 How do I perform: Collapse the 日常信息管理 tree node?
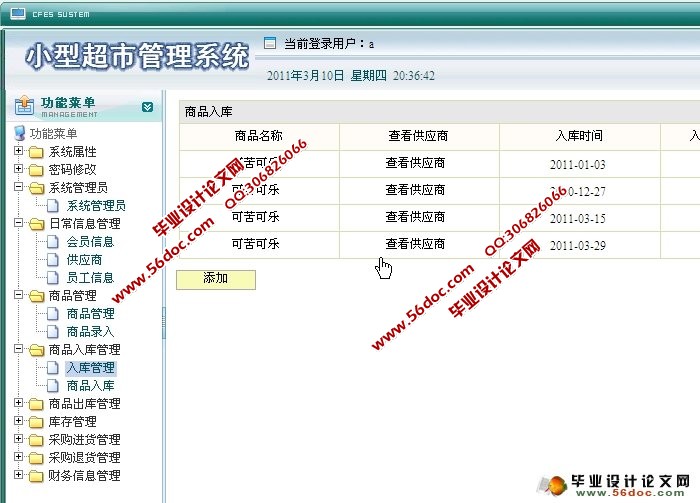(x=18, y=223)
